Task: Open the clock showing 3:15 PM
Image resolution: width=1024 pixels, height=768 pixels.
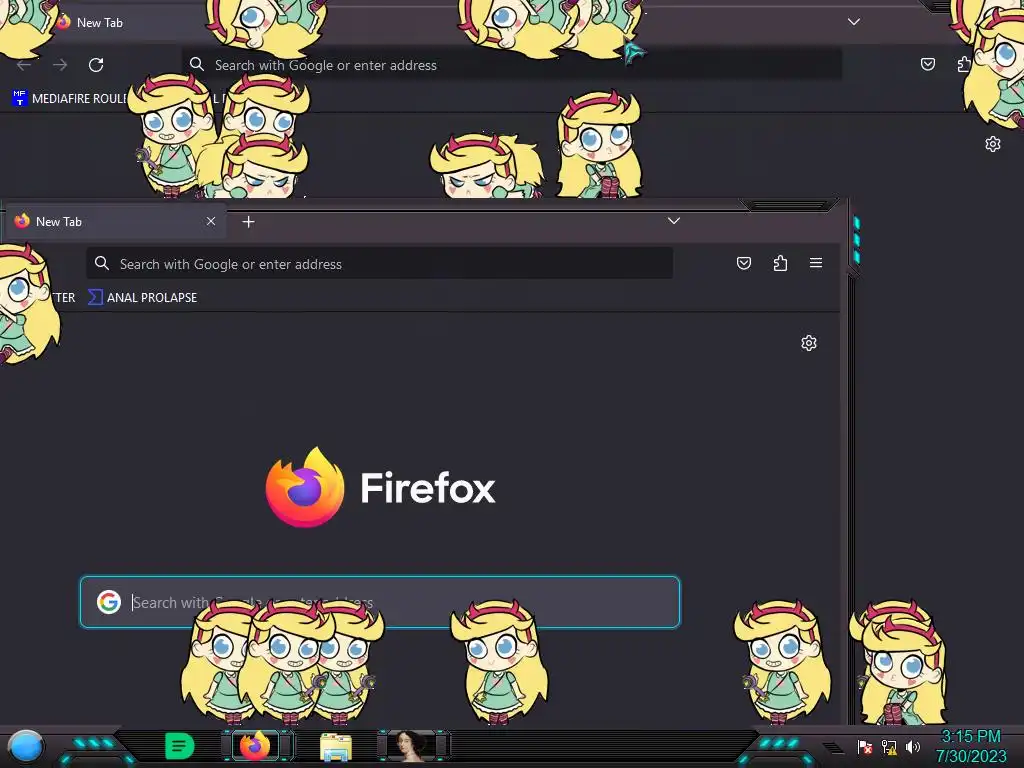Action: [x=971, y=746]
